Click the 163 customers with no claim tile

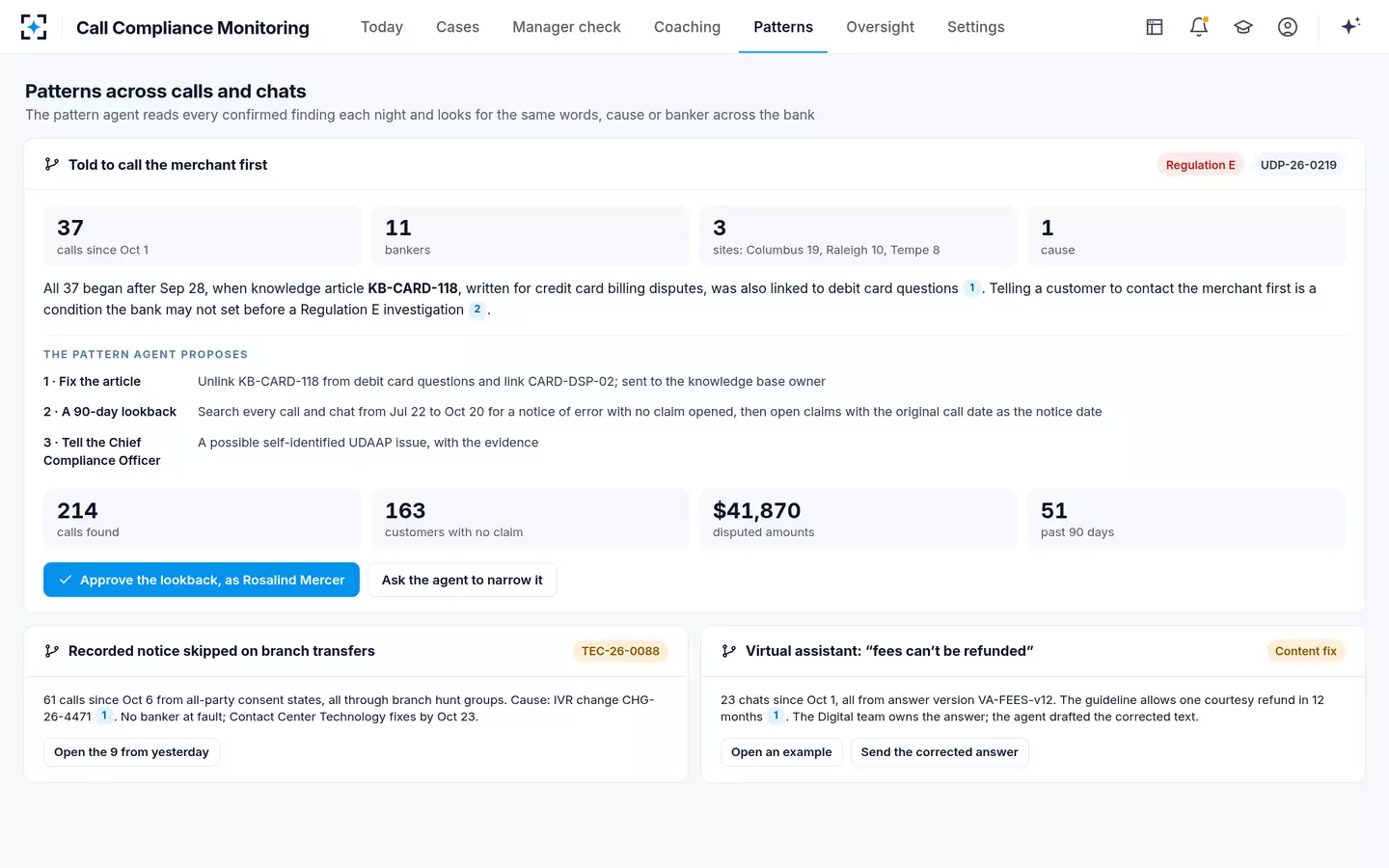[x=531, y=519]
